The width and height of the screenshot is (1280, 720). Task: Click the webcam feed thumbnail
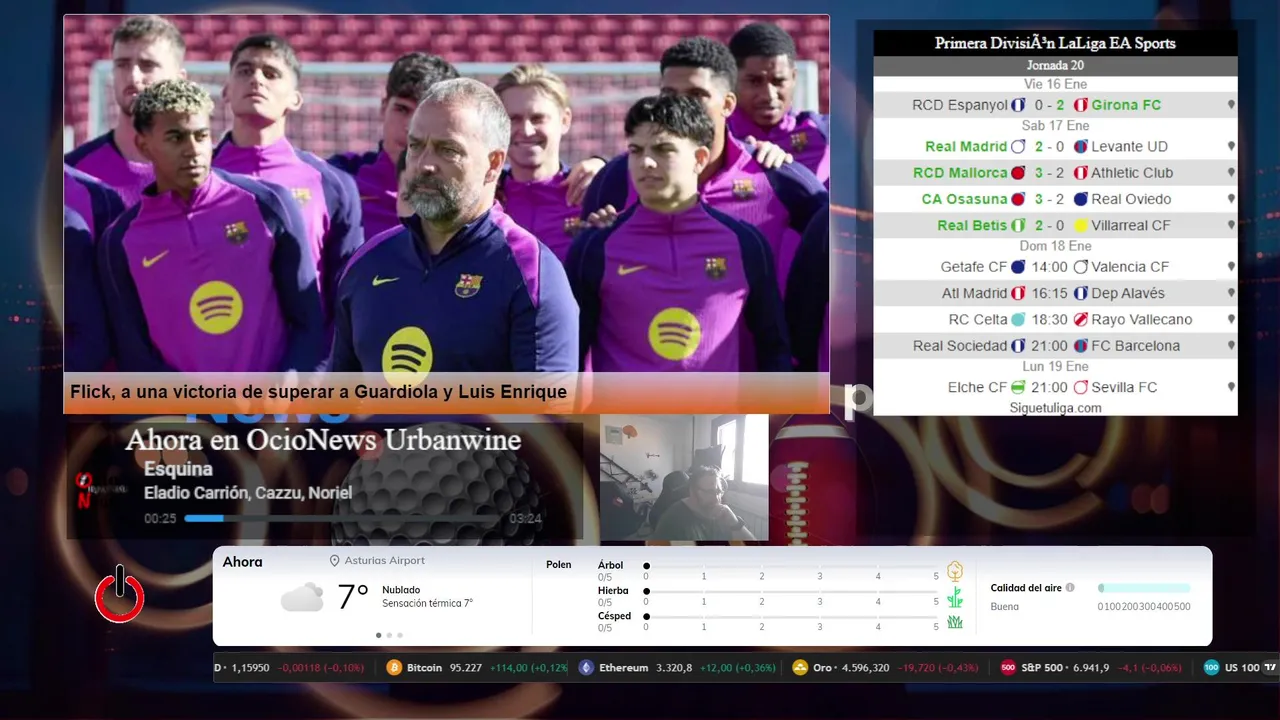684,478
